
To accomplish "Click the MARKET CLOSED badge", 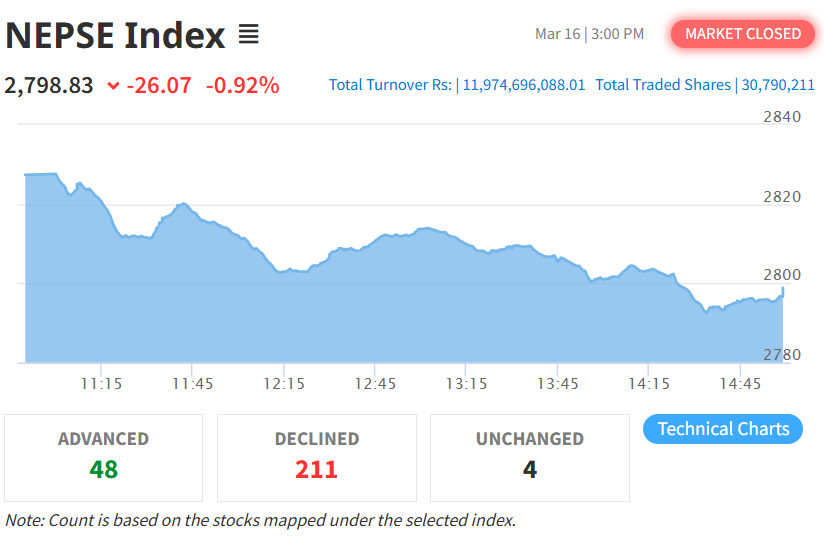I will (743, 34).
